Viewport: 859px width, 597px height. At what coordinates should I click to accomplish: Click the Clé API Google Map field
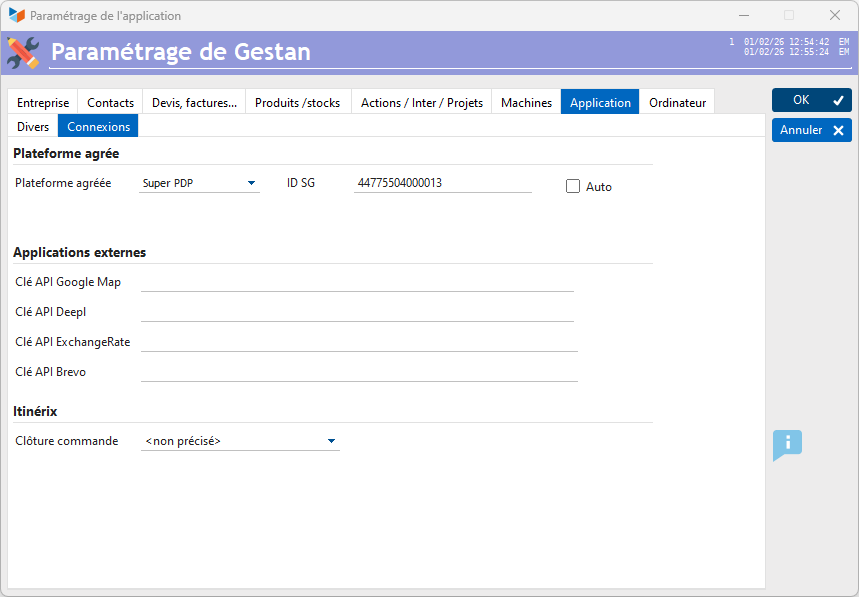pos(357,282)
